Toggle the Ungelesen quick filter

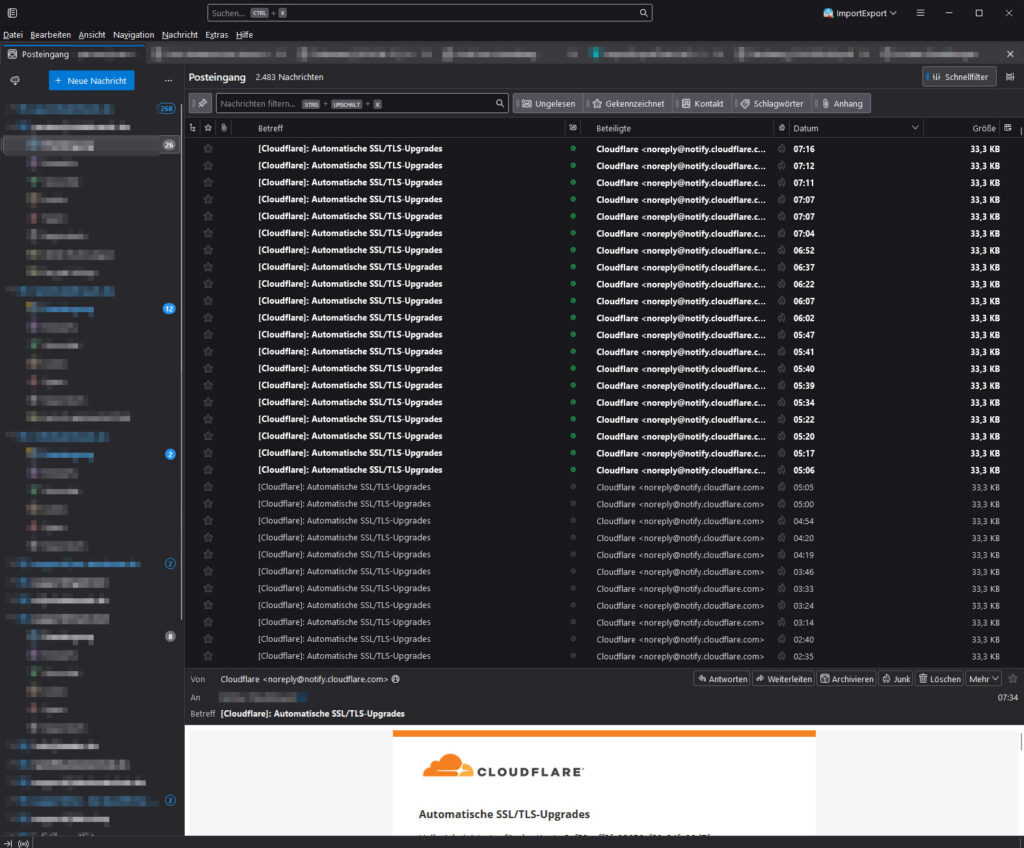pyautogui.click(x=548, y=103)
